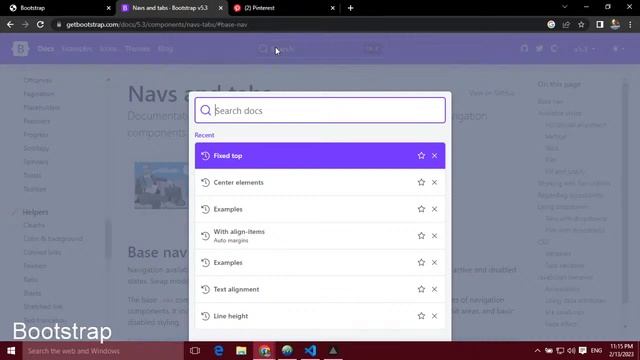This screenshot has height=360, width=640.
Task: Open the recent result Fixed top
Action: pyautogui.click(x=320, y=156)
